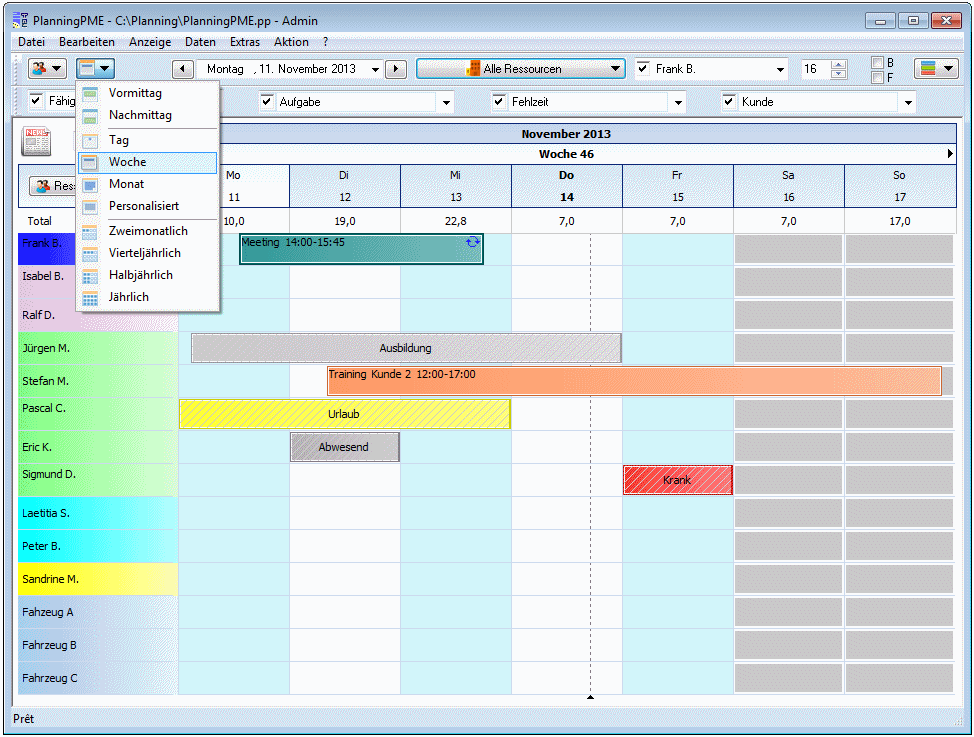
Task: Click the PlanningPME app icon in title bar
Action: (20, 21)
